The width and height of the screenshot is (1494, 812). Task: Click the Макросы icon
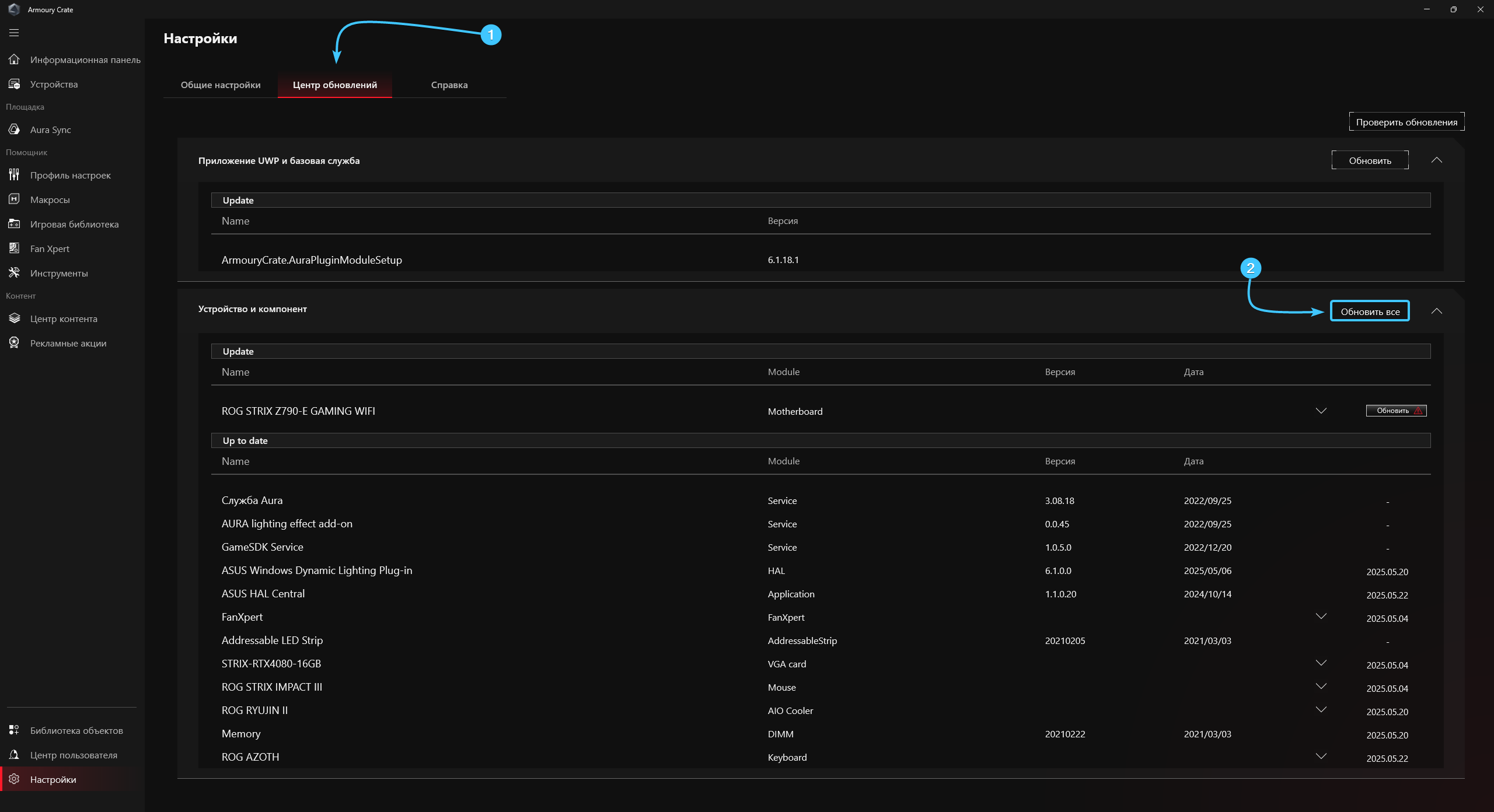pos(14,199)
